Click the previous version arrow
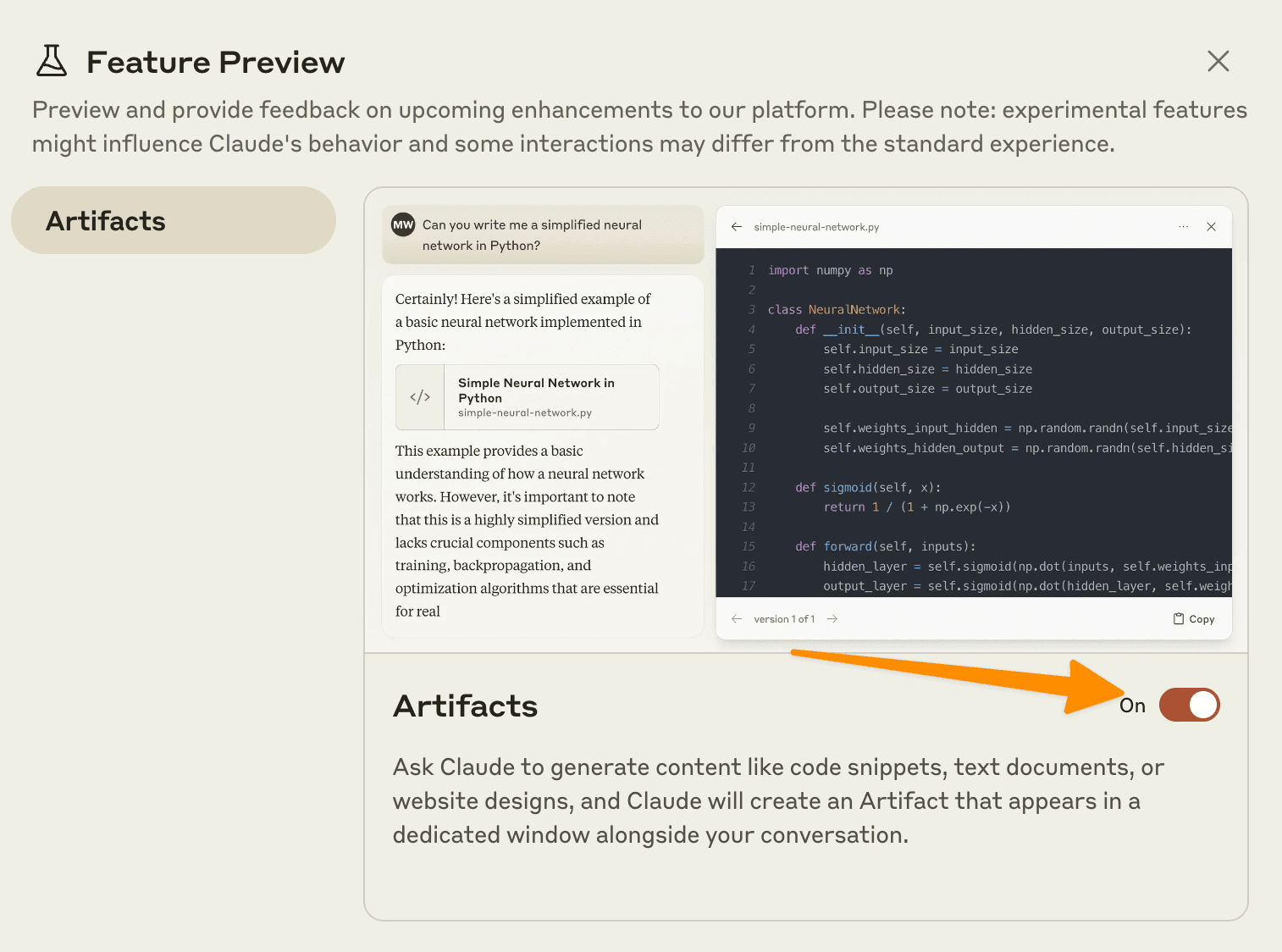The height and width of the screenshot is (952, 1282). pyautogui.click(x=736, y=618)
